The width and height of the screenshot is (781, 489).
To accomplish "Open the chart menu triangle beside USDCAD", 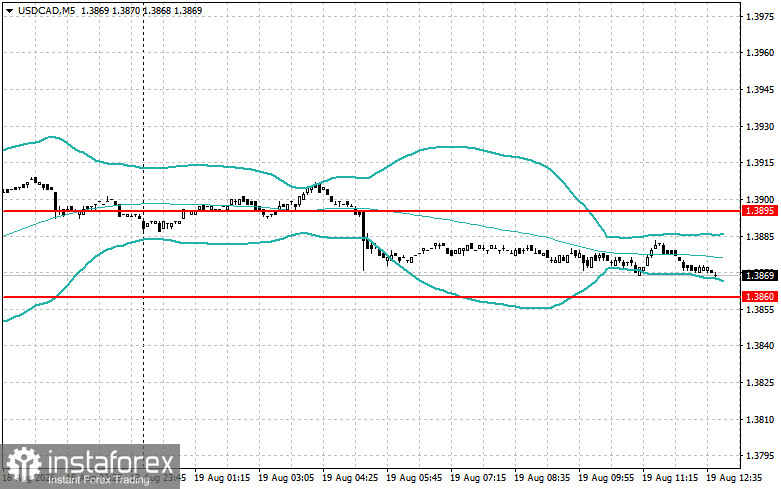I will (x=9, y=10).
